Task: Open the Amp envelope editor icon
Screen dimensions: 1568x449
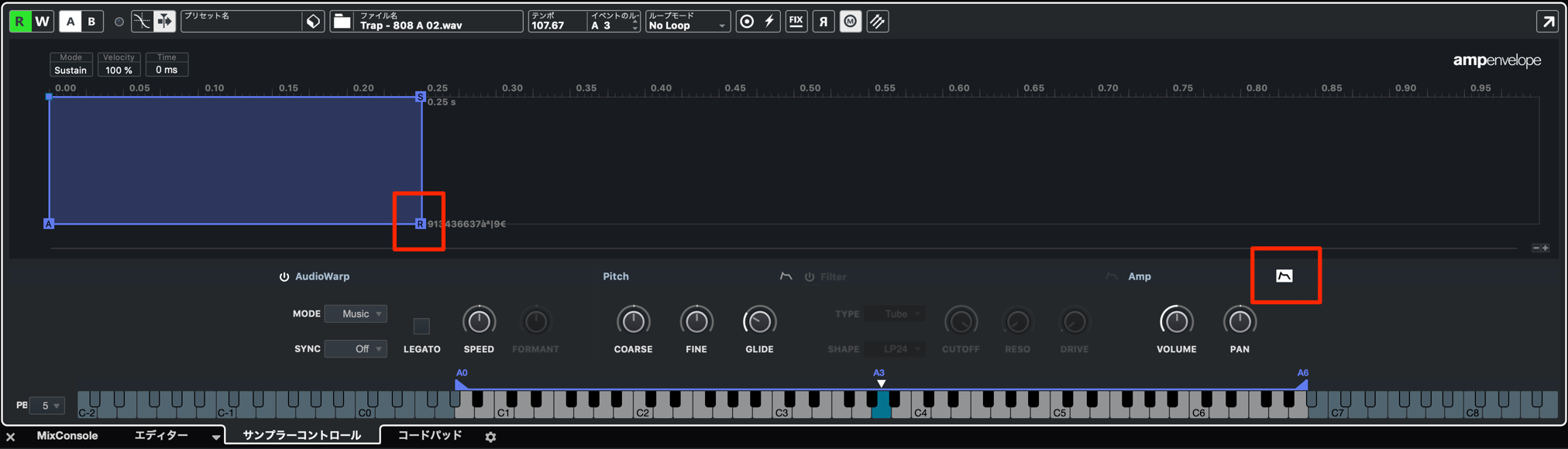Action: click(x=1284, y=276)
